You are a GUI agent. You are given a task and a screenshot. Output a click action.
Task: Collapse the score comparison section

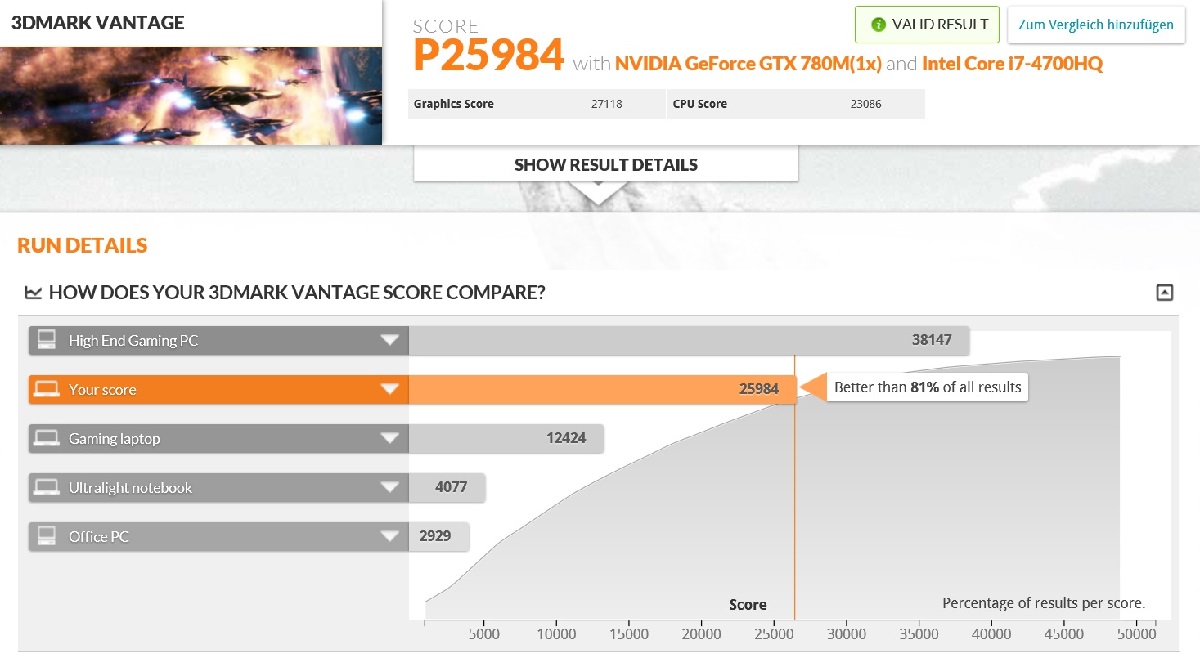[1163, 292]
